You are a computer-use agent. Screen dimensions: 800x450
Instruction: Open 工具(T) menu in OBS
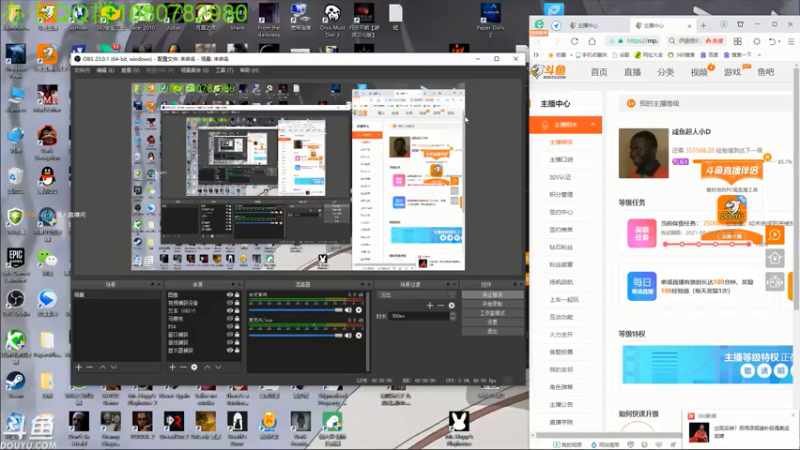pyautogui.click(x=224, y=70)
